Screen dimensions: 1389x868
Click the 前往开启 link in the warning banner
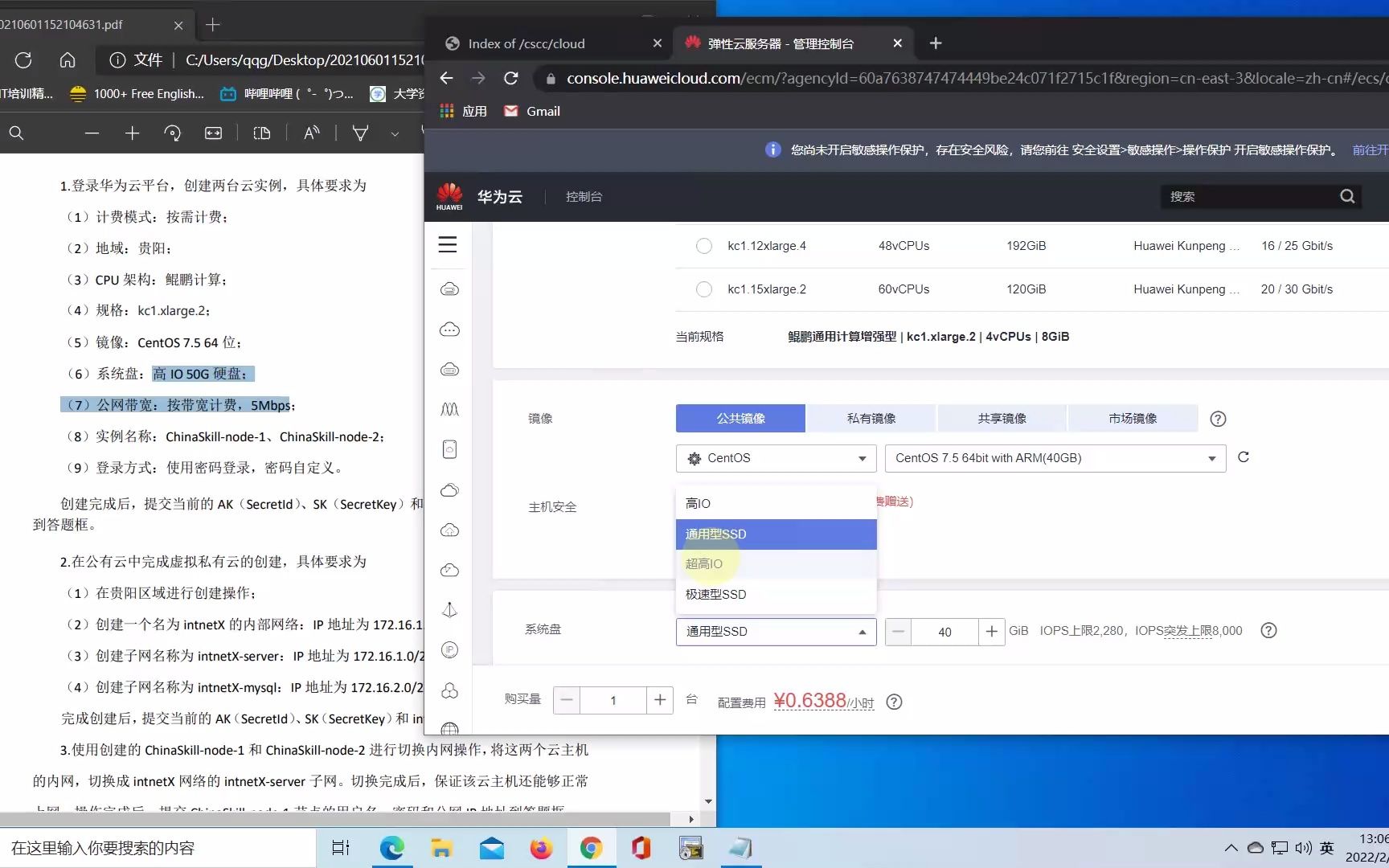(x=1371, y=150)
